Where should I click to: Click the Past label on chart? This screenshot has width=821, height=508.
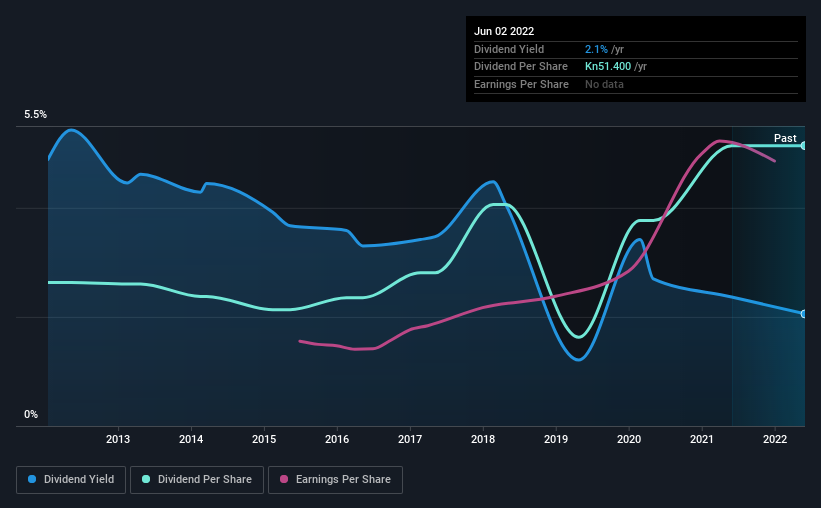point(785,138)
